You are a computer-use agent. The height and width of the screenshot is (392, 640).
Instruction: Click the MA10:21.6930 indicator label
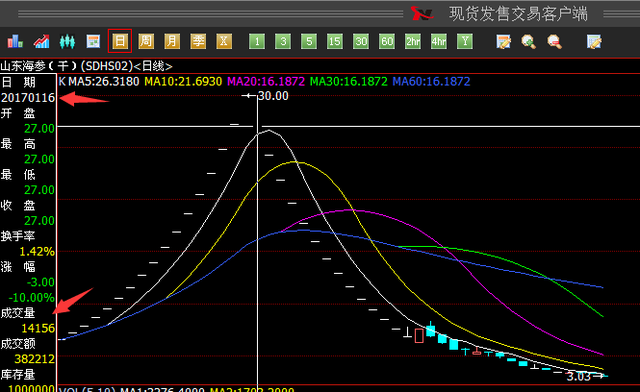pos(183,81)
